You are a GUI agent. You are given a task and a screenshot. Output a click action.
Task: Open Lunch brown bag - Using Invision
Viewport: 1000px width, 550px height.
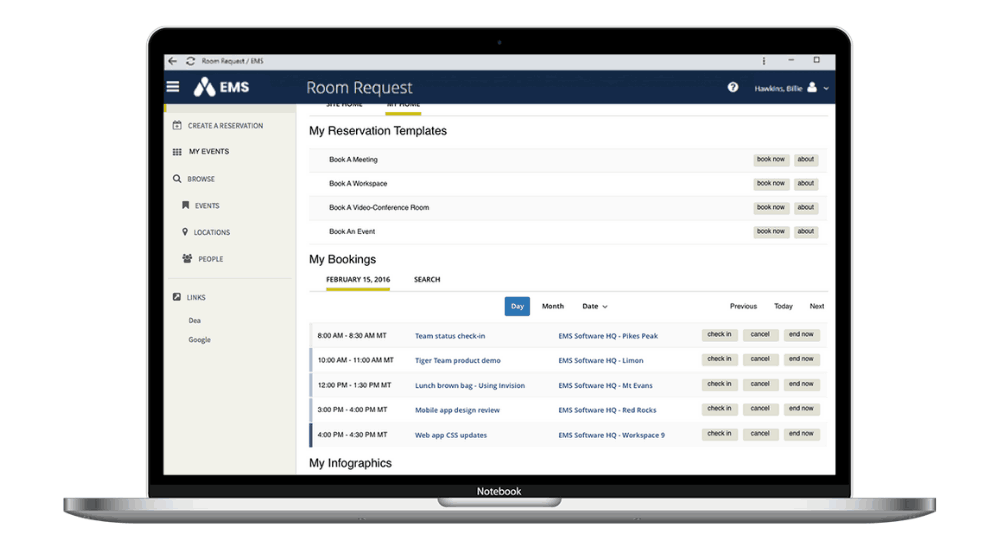point(469,386)
